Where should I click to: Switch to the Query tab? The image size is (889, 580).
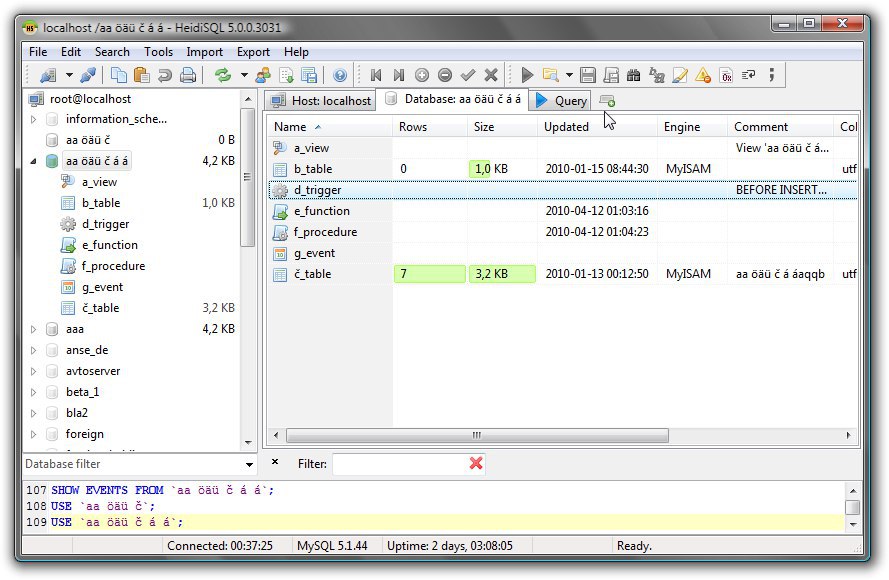click(561, 101)
